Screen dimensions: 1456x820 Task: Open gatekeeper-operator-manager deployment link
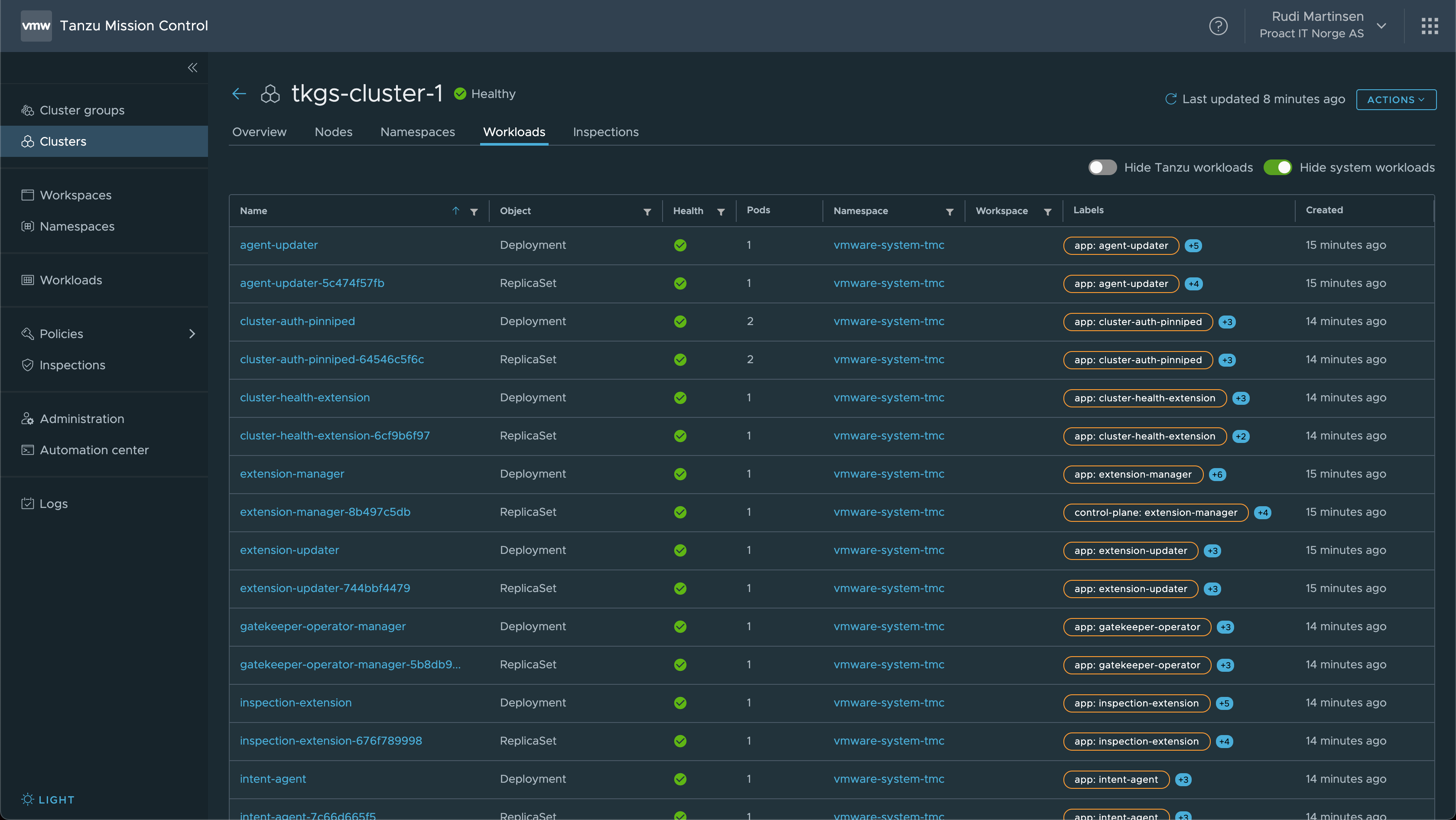click(323, 627)
